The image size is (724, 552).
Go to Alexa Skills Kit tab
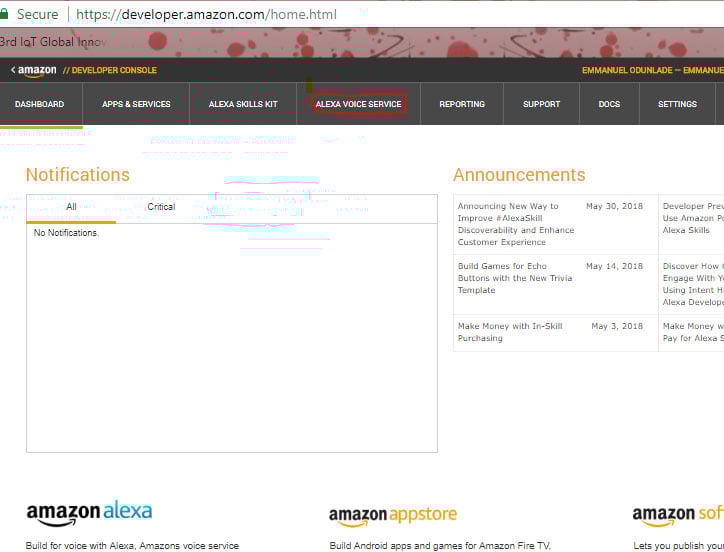243,104
